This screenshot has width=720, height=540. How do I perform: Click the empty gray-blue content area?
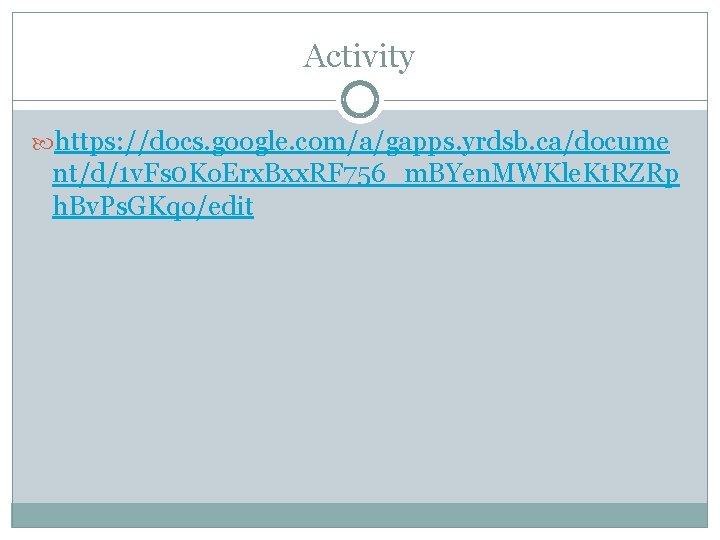pos(360,358)
